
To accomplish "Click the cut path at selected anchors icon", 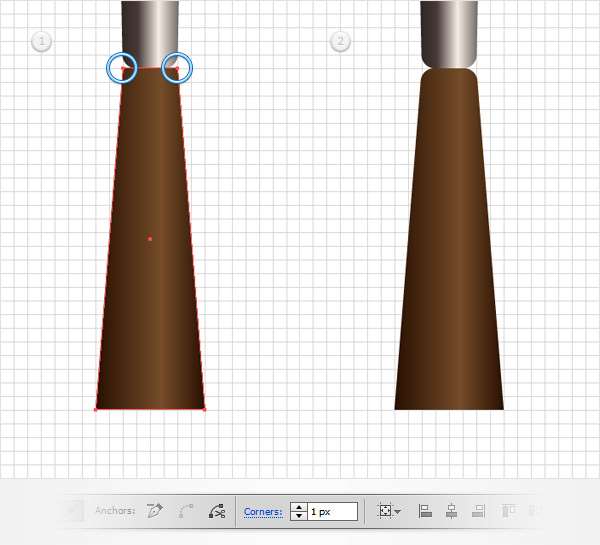I will pos(217,511).
